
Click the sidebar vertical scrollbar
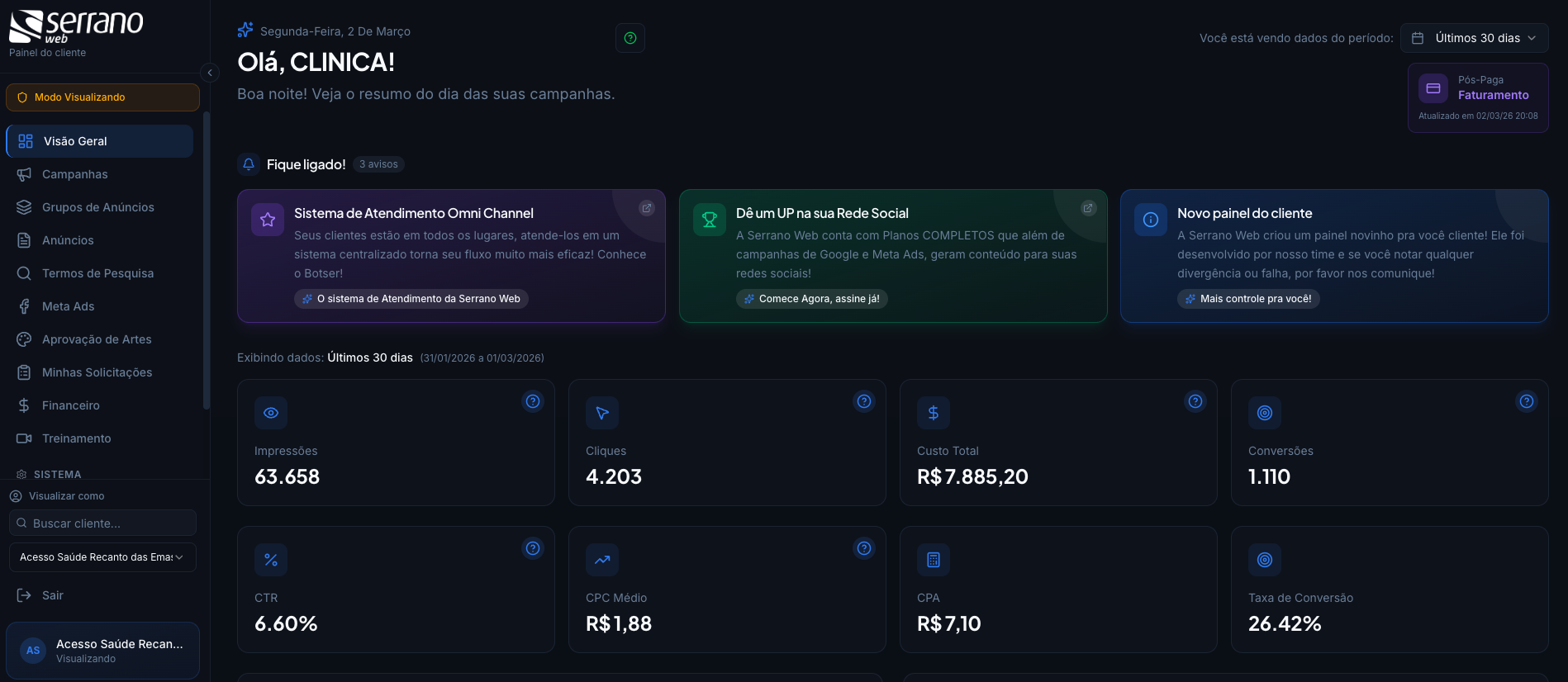tap(206, 260)
